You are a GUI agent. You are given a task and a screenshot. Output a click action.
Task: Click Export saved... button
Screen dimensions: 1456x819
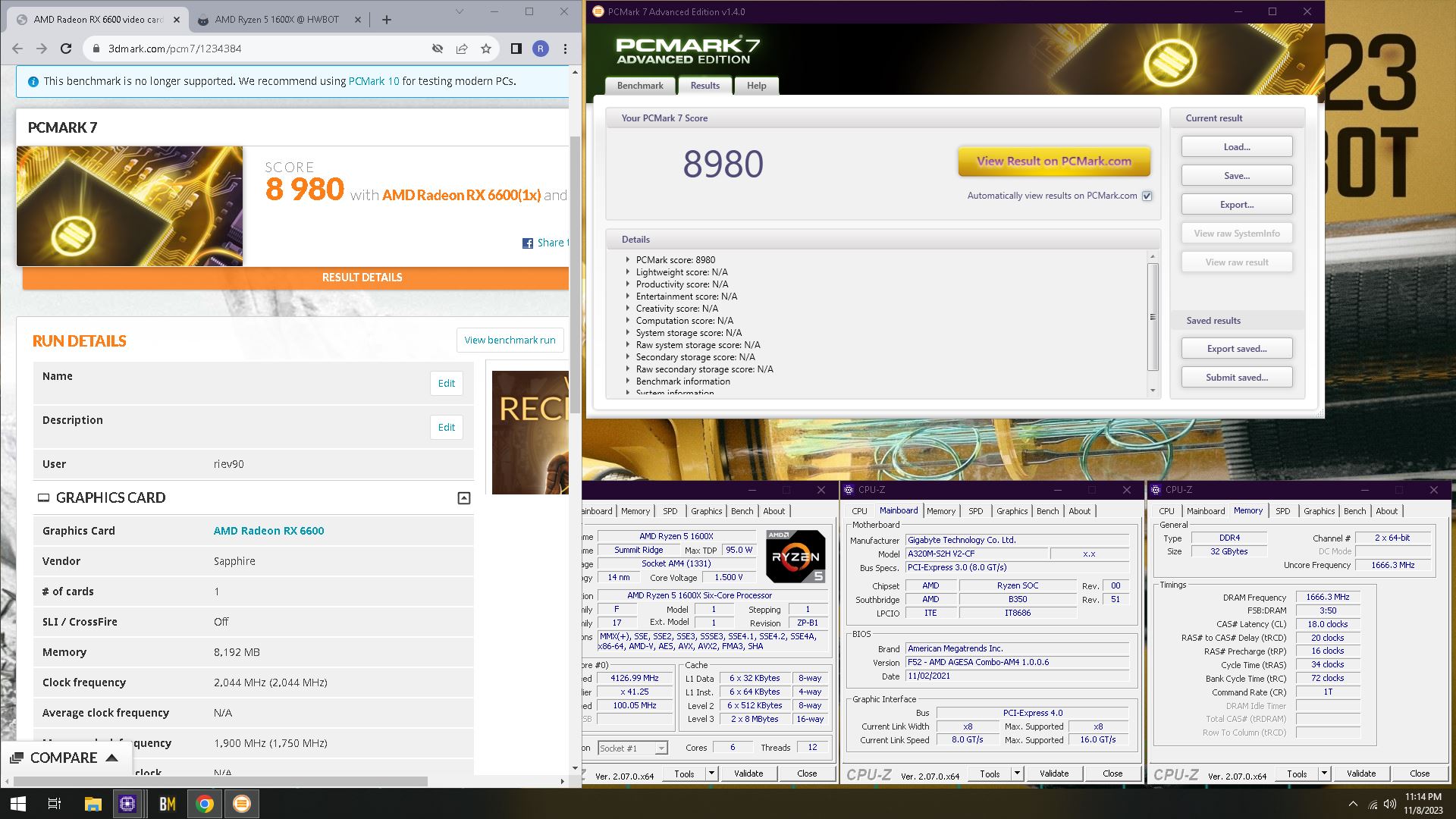tap(1237, 349)
